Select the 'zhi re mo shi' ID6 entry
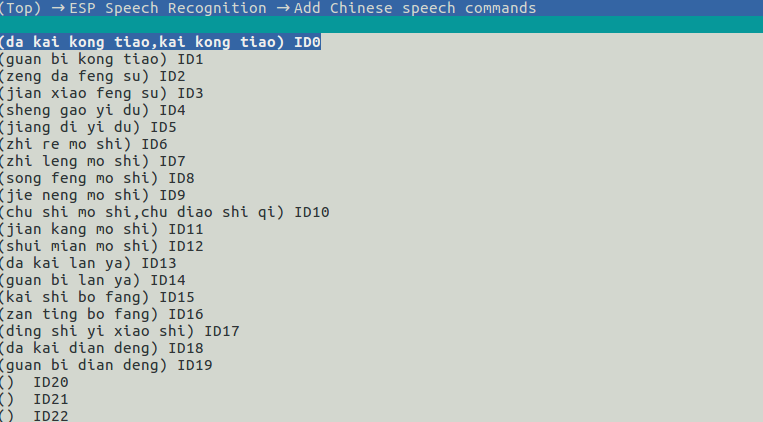This screenshot has width=763, height=422. [x=83, y=144]
